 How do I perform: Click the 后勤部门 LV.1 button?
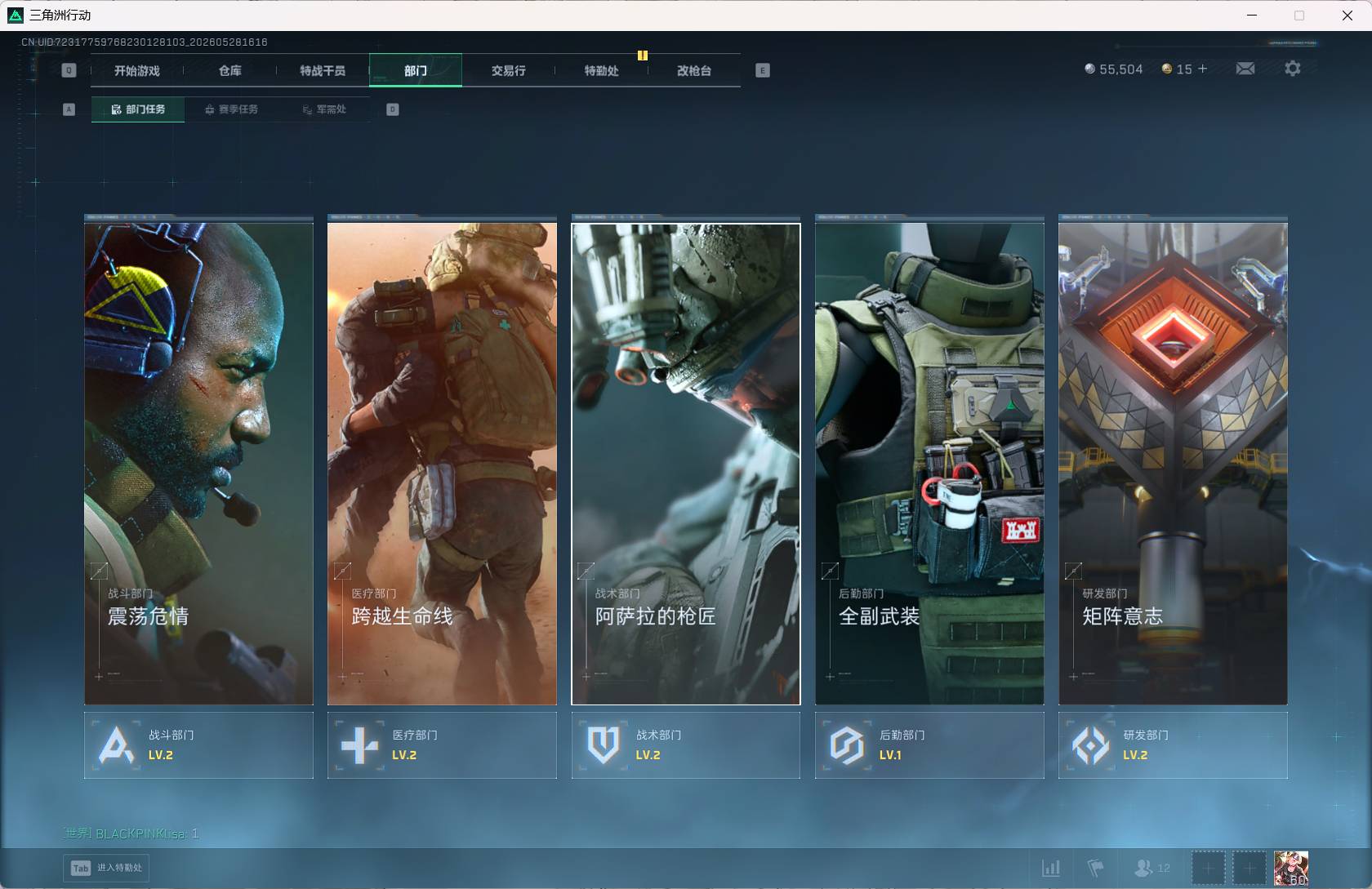tap(929, 745)
